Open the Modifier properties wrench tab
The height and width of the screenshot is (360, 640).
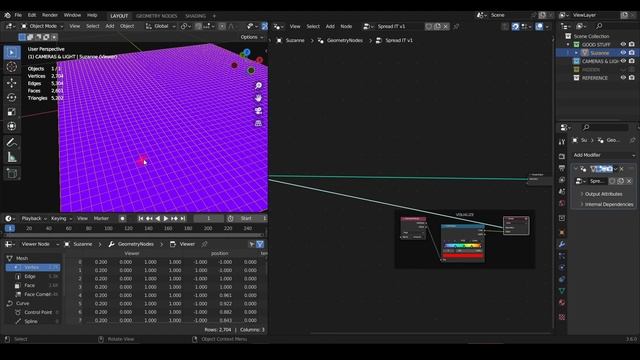(562, 244)
